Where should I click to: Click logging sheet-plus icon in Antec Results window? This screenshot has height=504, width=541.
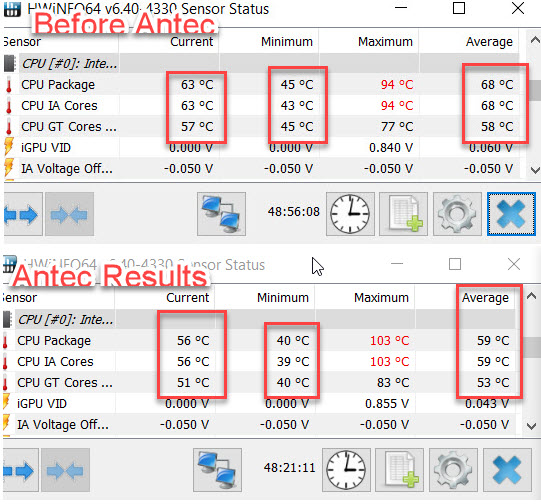coord(399,470)
